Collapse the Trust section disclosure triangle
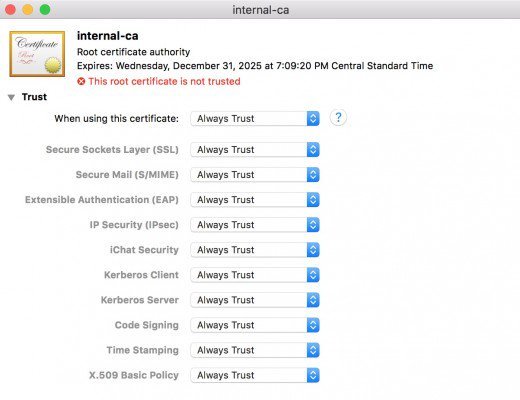520x400 pixels. click(11, 97)
